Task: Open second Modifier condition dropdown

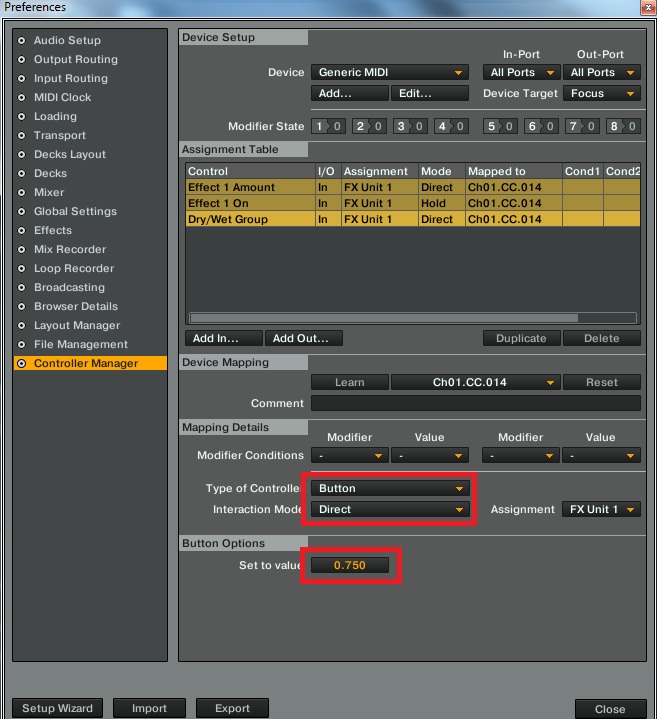Action: 521,456
